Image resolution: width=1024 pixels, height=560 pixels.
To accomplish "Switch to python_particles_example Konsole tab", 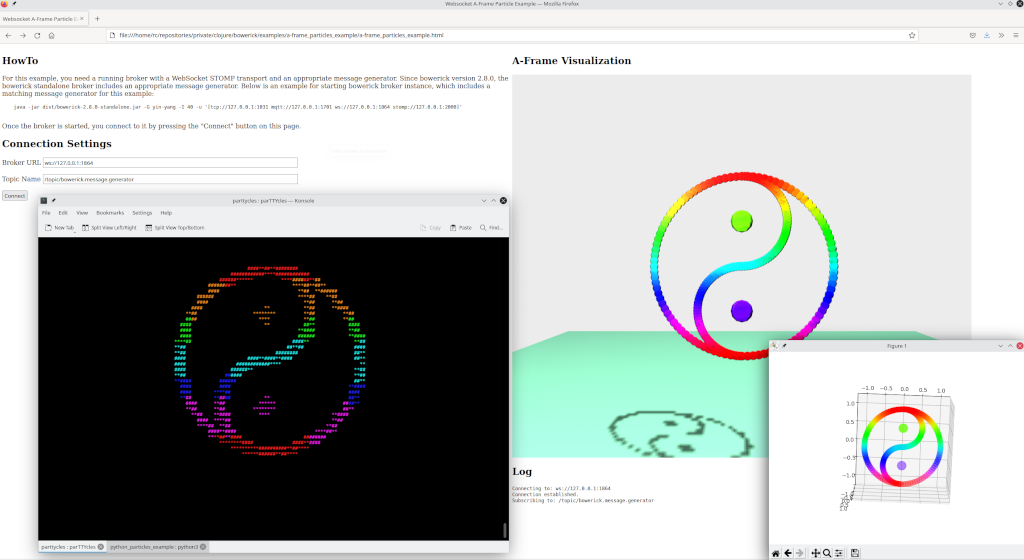I will (x=154, y=547).
